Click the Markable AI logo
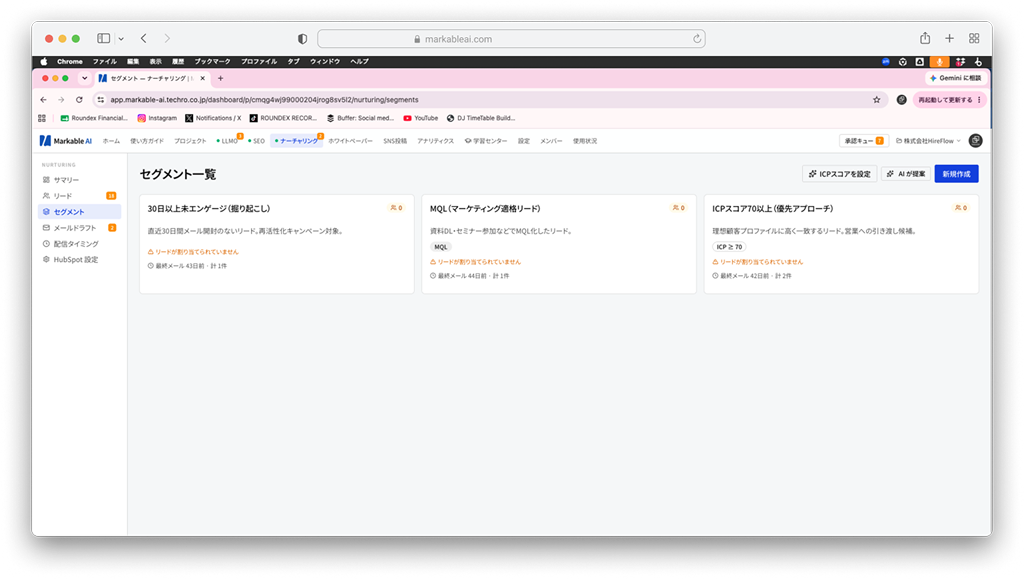Viewport: 1024px width, 579px height. 65,141
